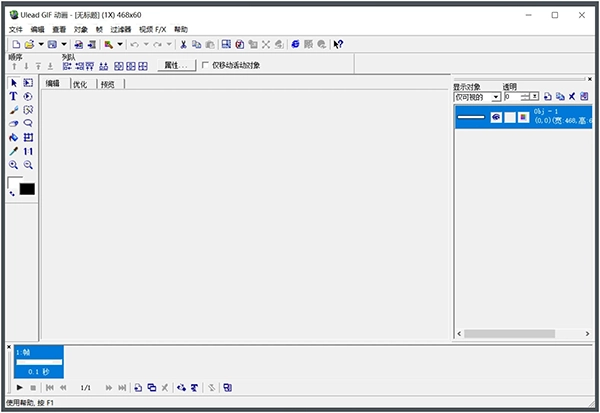Image resolution: width=600 pixels, height=413 pixels.
Task: Select the arrow Pick tool
Action: click(x=14, y=83)
